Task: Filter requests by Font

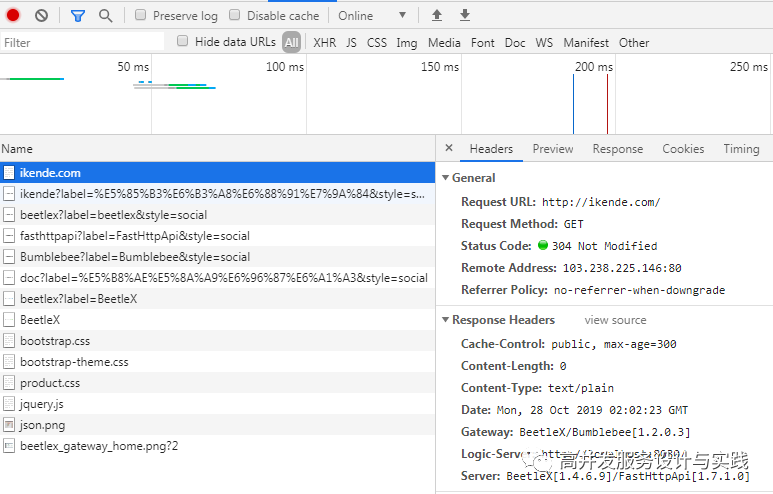Action: point(483,43)
